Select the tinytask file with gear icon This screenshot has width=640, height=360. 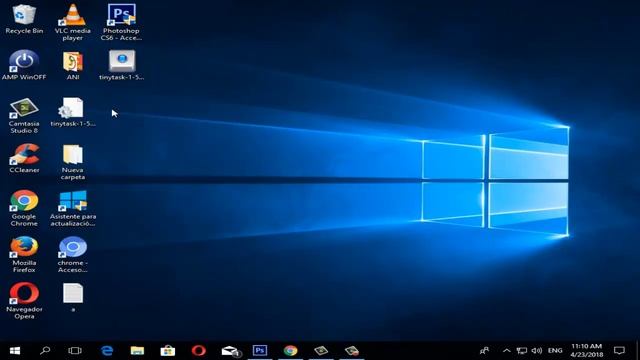[73, 112]
